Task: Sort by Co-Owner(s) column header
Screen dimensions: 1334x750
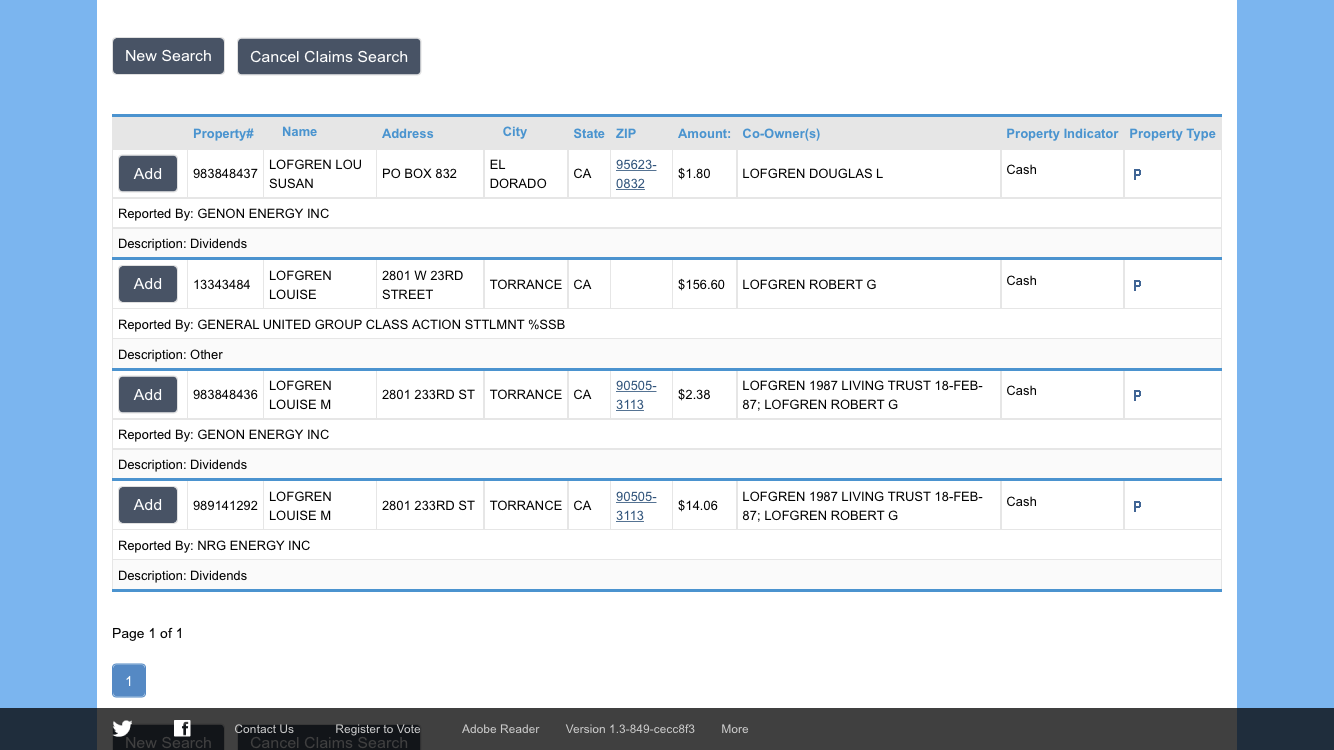Action: [x=781, y=133]
